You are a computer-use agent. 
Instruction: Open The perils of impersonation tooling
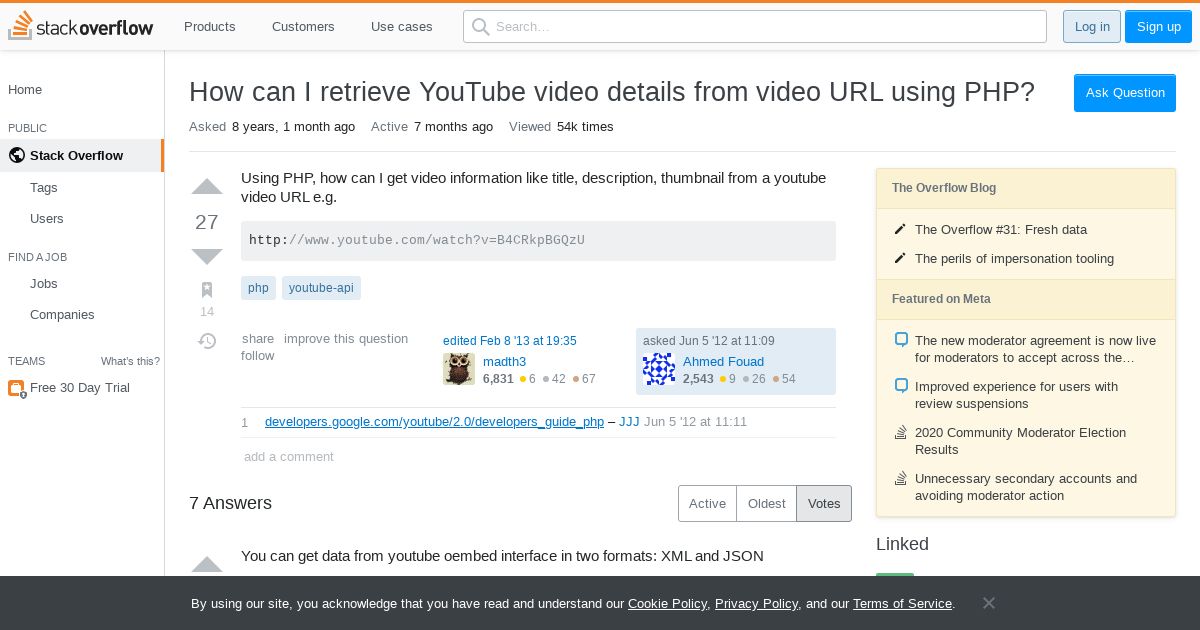pyautogui.click(x=1014, y=259)
